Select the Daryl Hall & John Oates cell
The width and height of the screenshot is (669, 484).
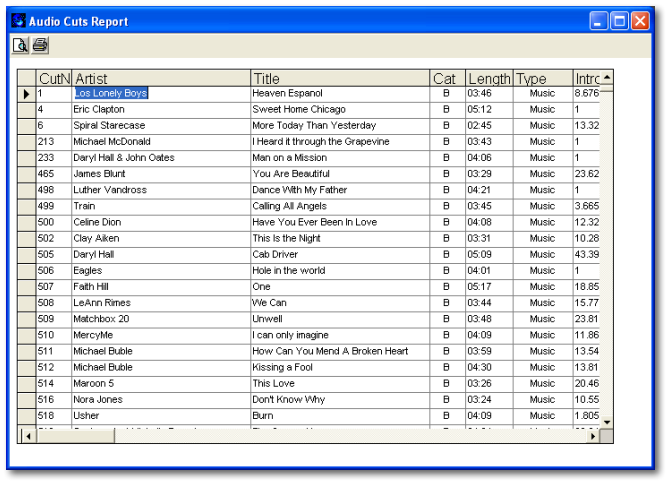(x=161, y=158)
